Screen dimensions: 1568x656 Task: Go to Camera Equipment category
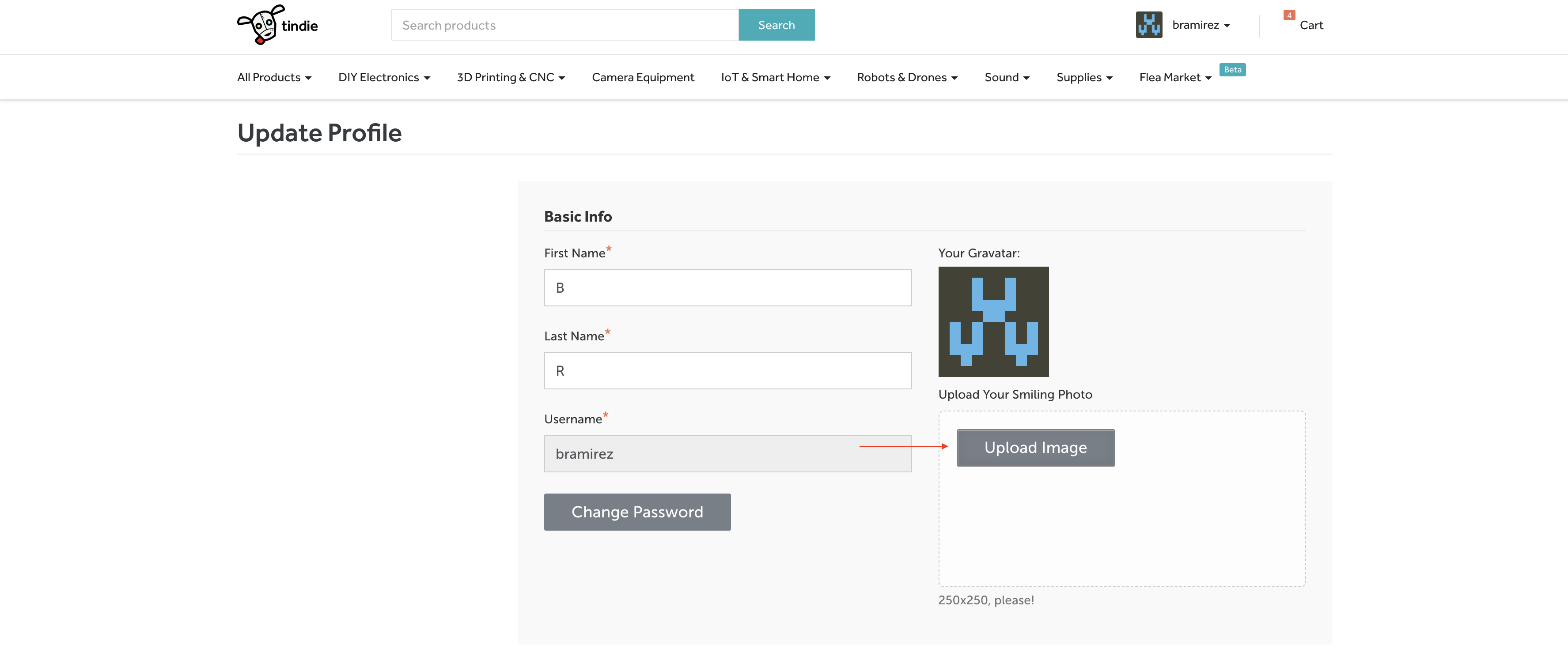tap(642, 77)
